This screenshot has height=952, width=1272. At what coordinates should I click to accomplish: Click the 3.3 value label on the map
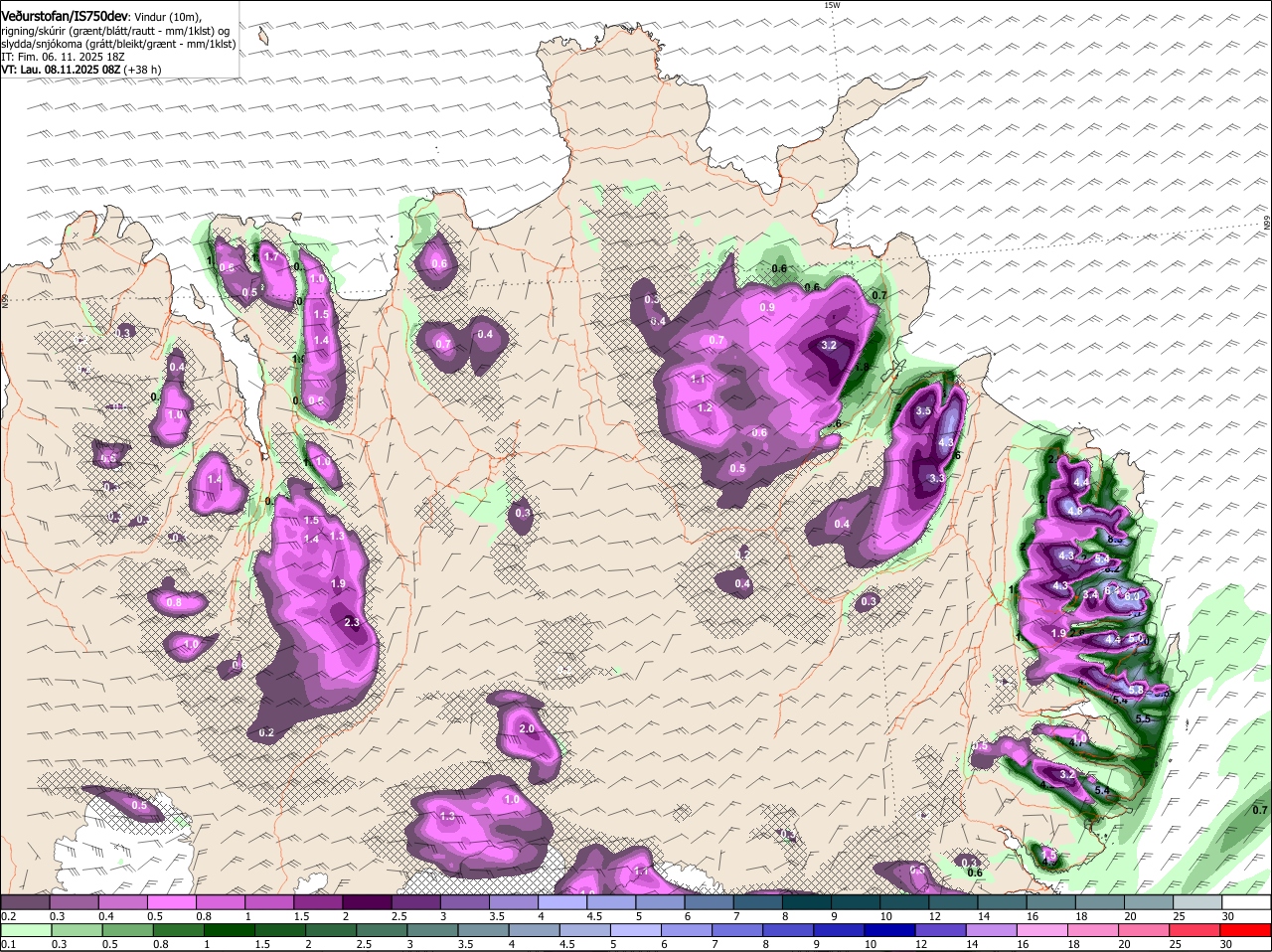click(936, 478)
